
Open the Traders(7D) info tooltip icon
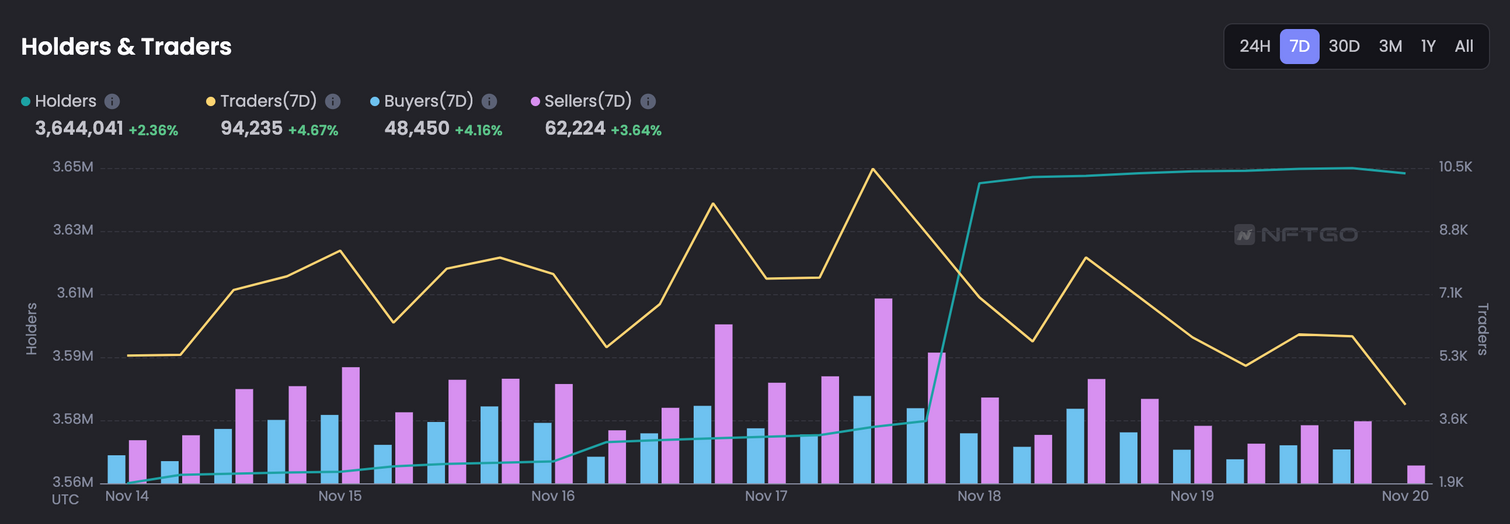pyautogui.click(x=333, y=101)
